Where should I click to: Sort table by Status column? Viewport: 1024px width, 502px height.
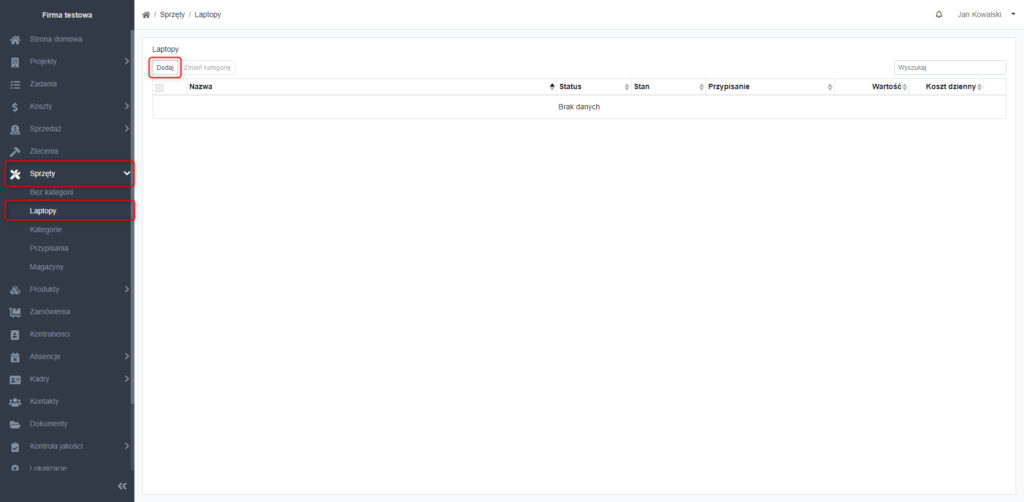coord(594,86)
